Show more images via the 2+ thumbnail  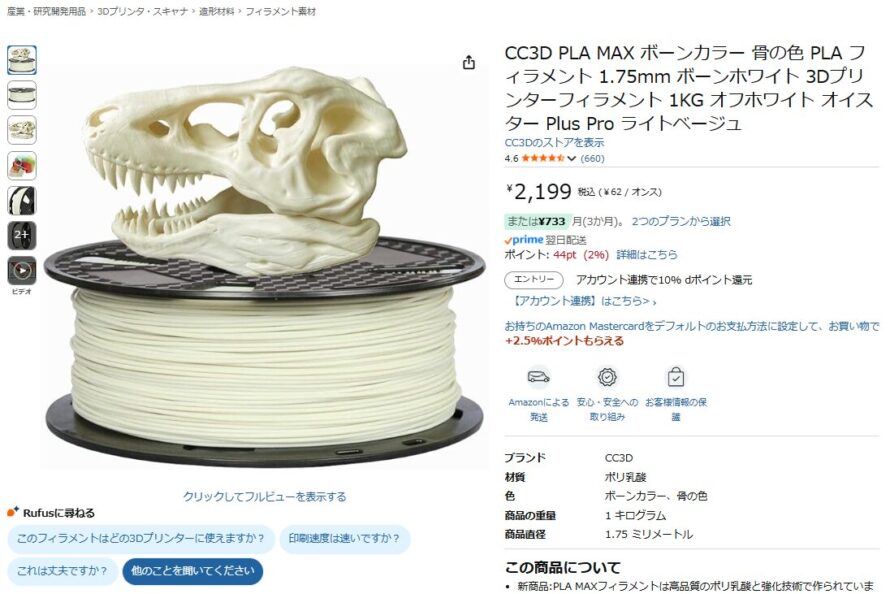click(22, 235)
